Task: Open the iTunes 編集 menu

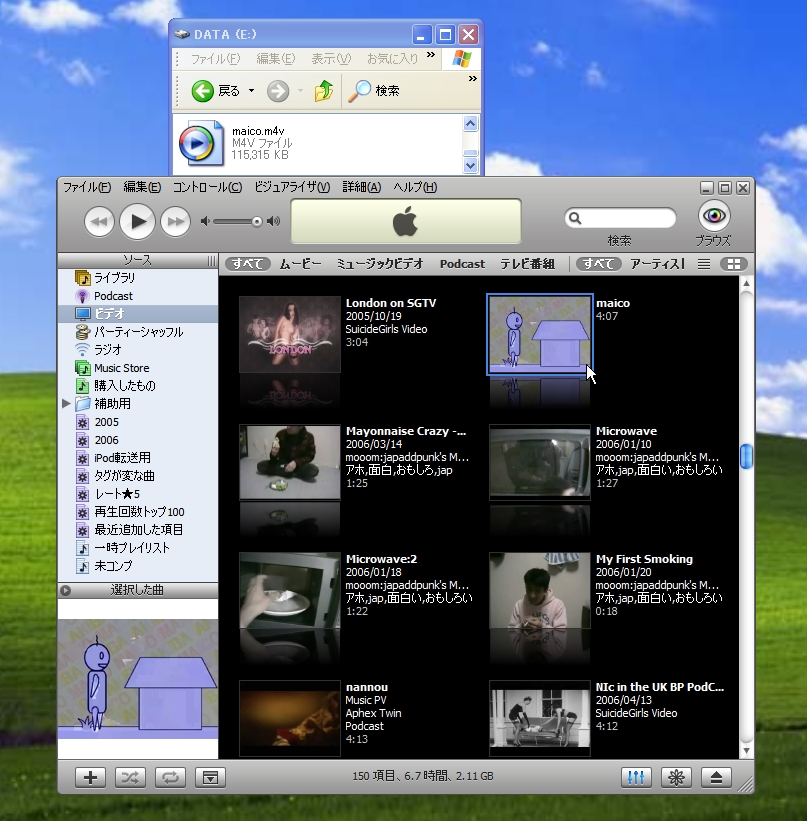Action: (142, 187)
